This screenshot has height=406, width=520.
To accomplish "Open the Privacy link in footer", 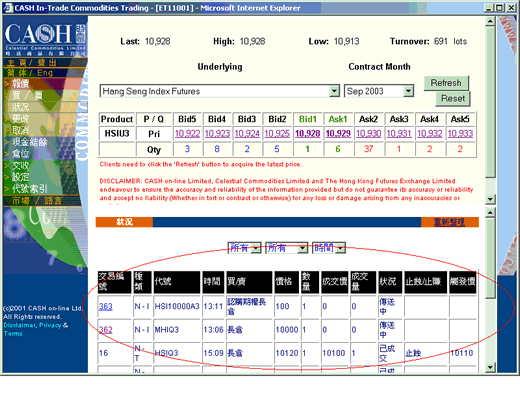I will [50, 325].
